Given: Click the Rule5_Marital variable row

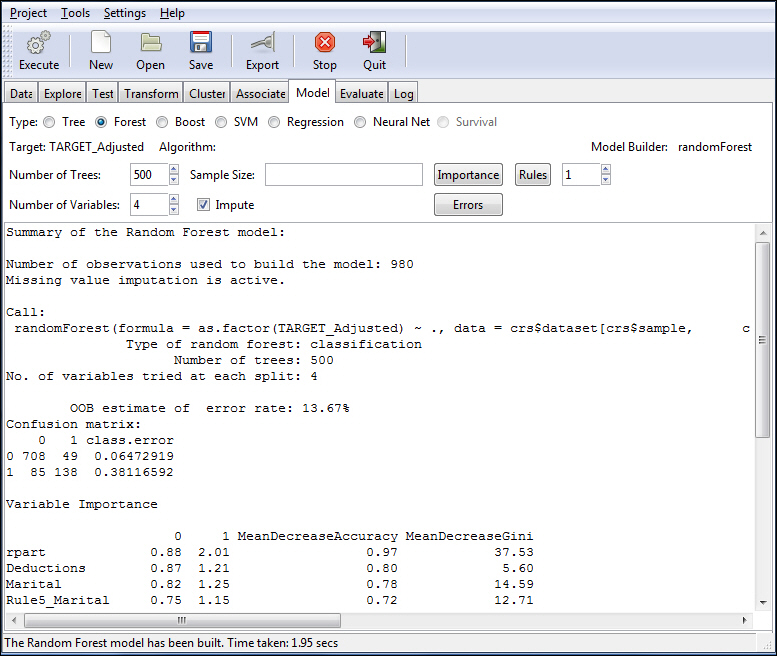Looking at the screenshot, I should pyautogui.click(x=270, y=600).
